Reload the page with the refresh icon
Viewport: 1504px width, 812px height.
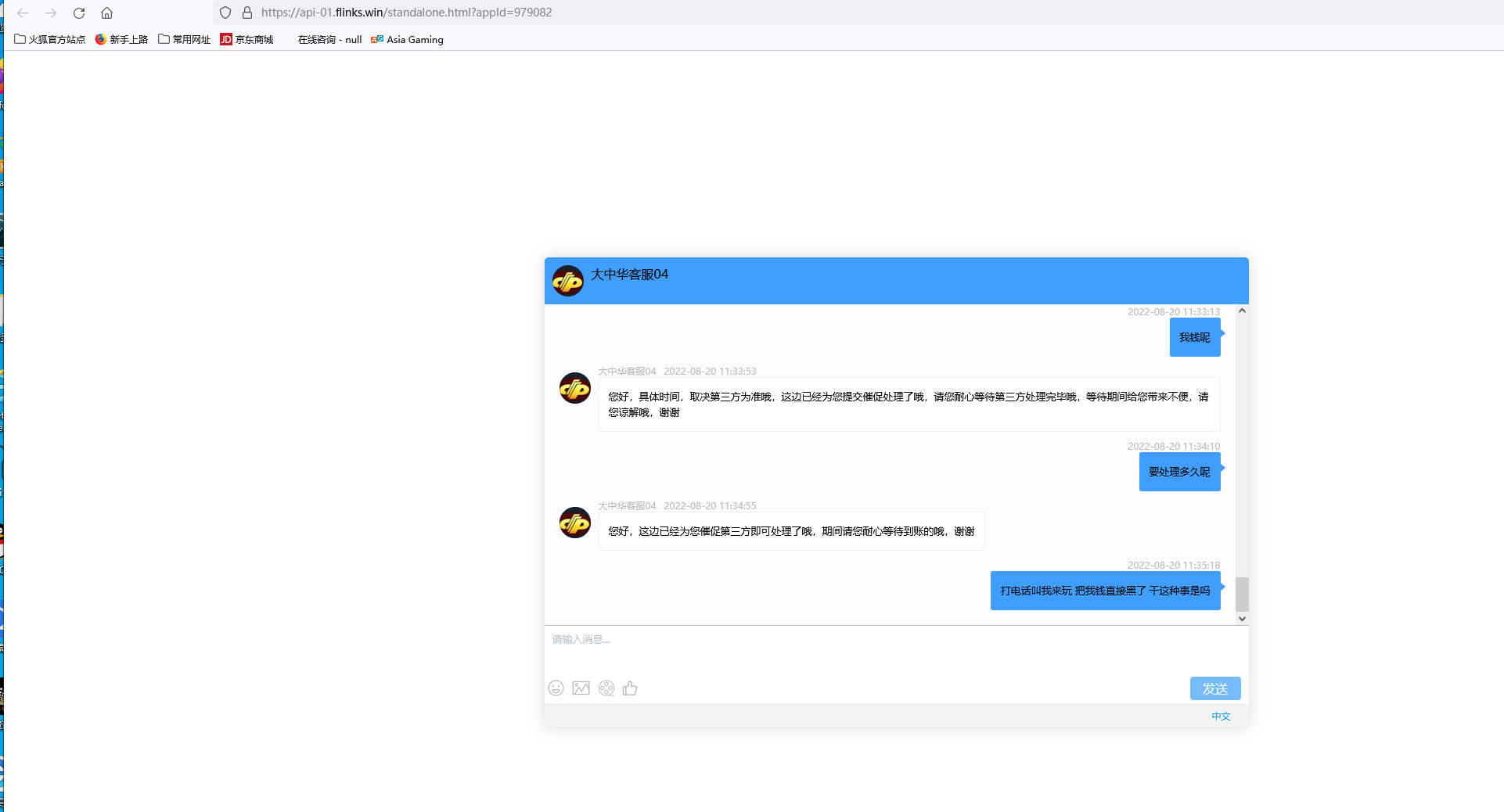[79, 13]
